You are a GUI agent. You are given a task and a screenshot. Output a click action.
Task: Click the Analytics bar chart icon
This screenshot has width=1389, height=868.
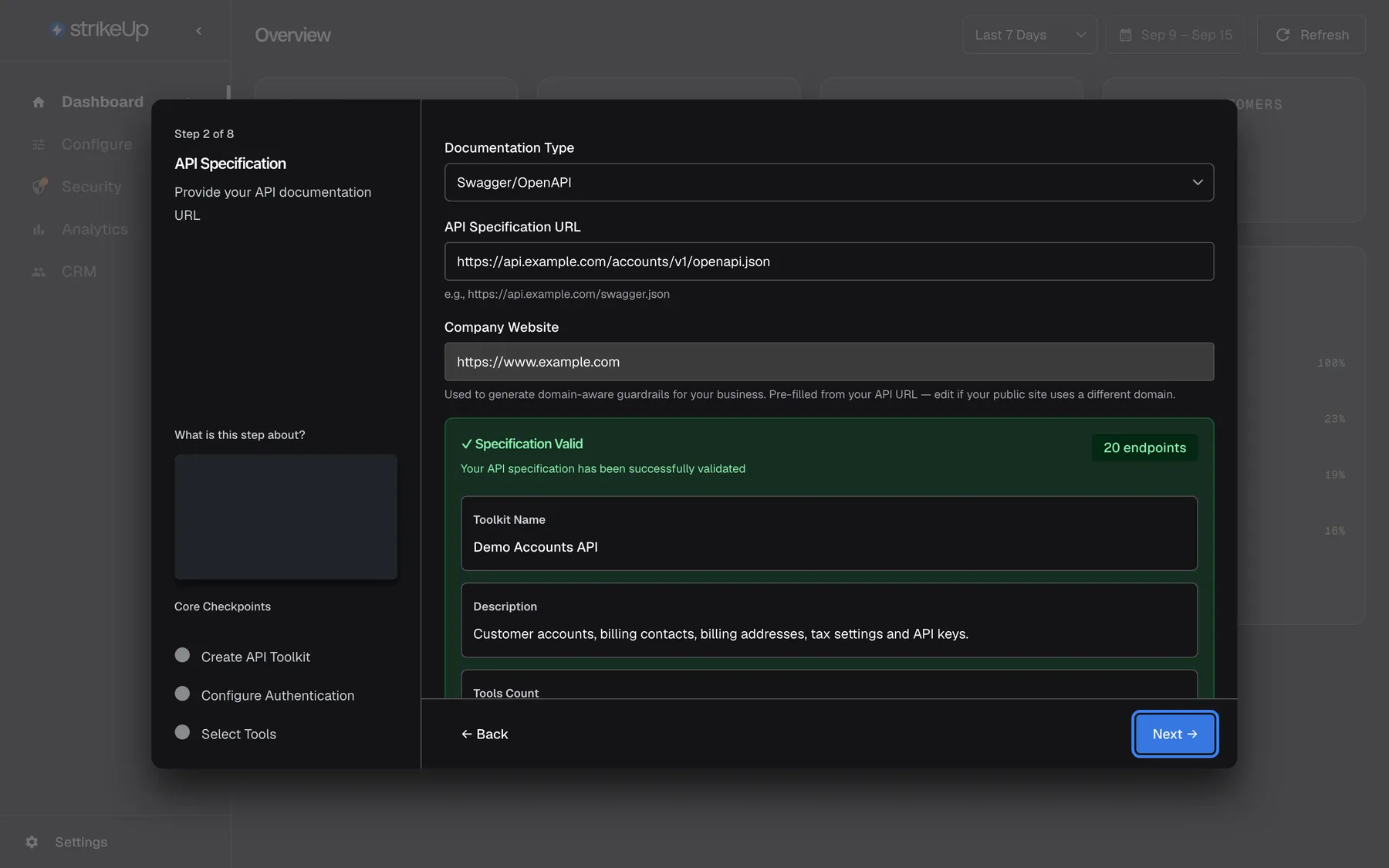click(x=39, y=229)
